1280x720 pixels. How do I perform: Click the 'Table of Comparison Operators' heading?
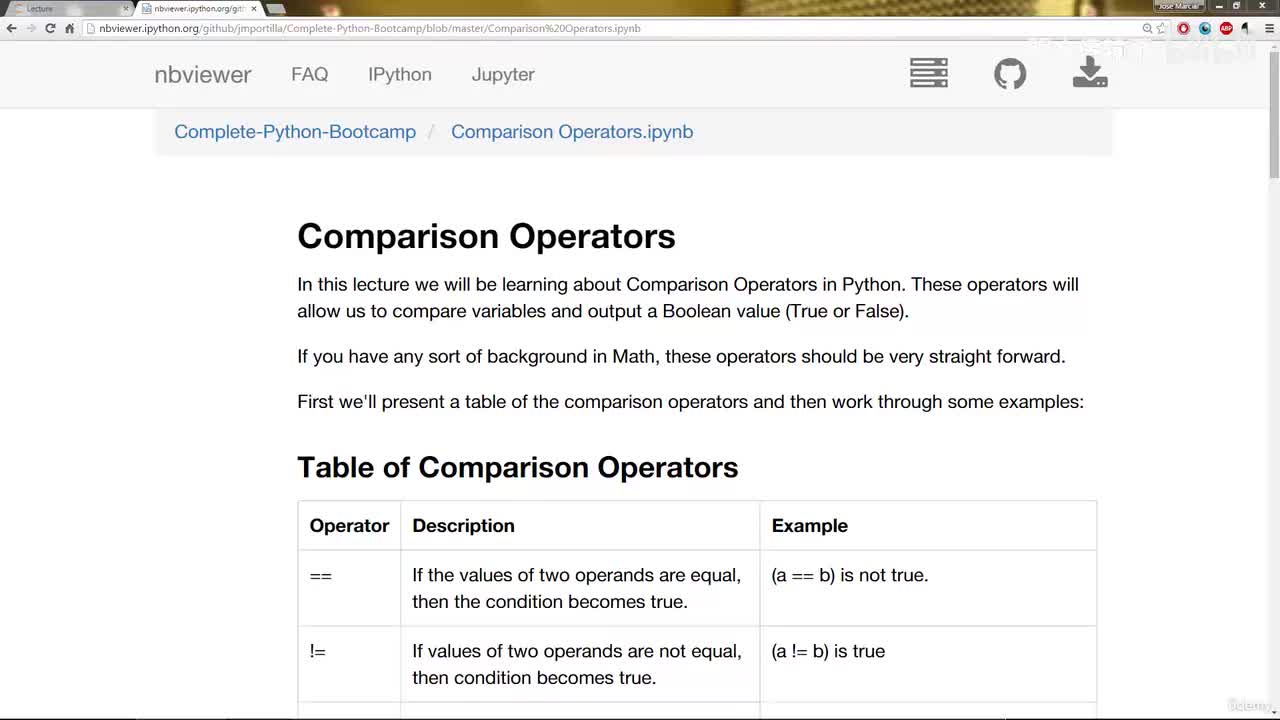[518, 467]
